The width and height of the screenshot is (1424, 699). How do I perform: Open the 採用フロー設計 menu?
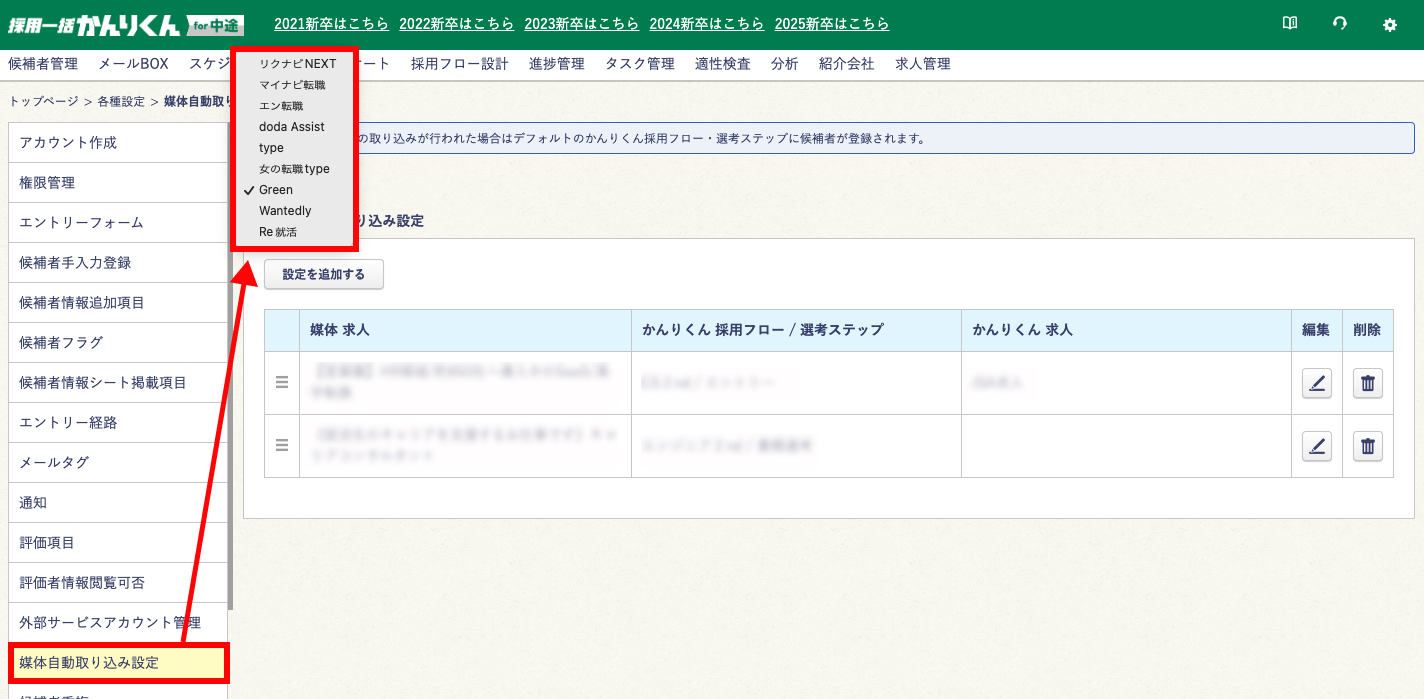459,64
